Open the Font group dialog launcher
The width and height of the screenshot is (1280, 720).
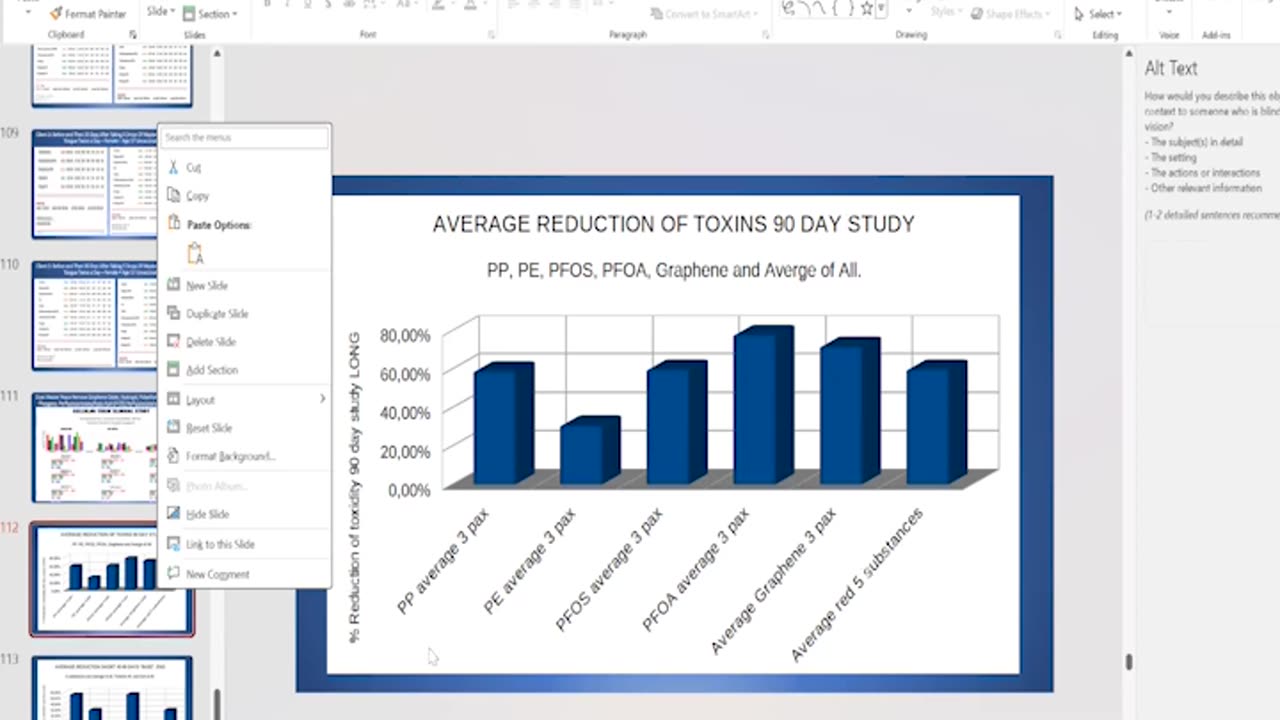tap(491, 35)
